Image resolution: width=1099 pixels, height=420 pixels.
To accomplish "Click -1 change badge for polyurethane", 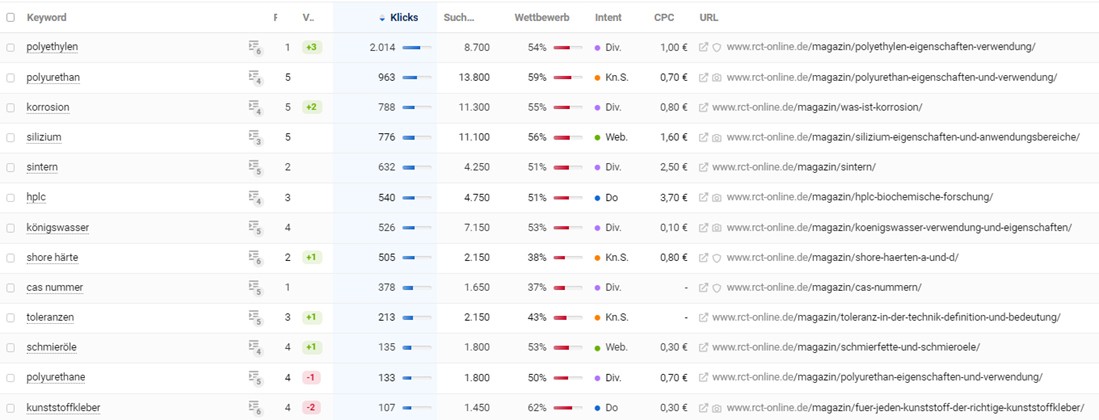I will pos(312,378).
